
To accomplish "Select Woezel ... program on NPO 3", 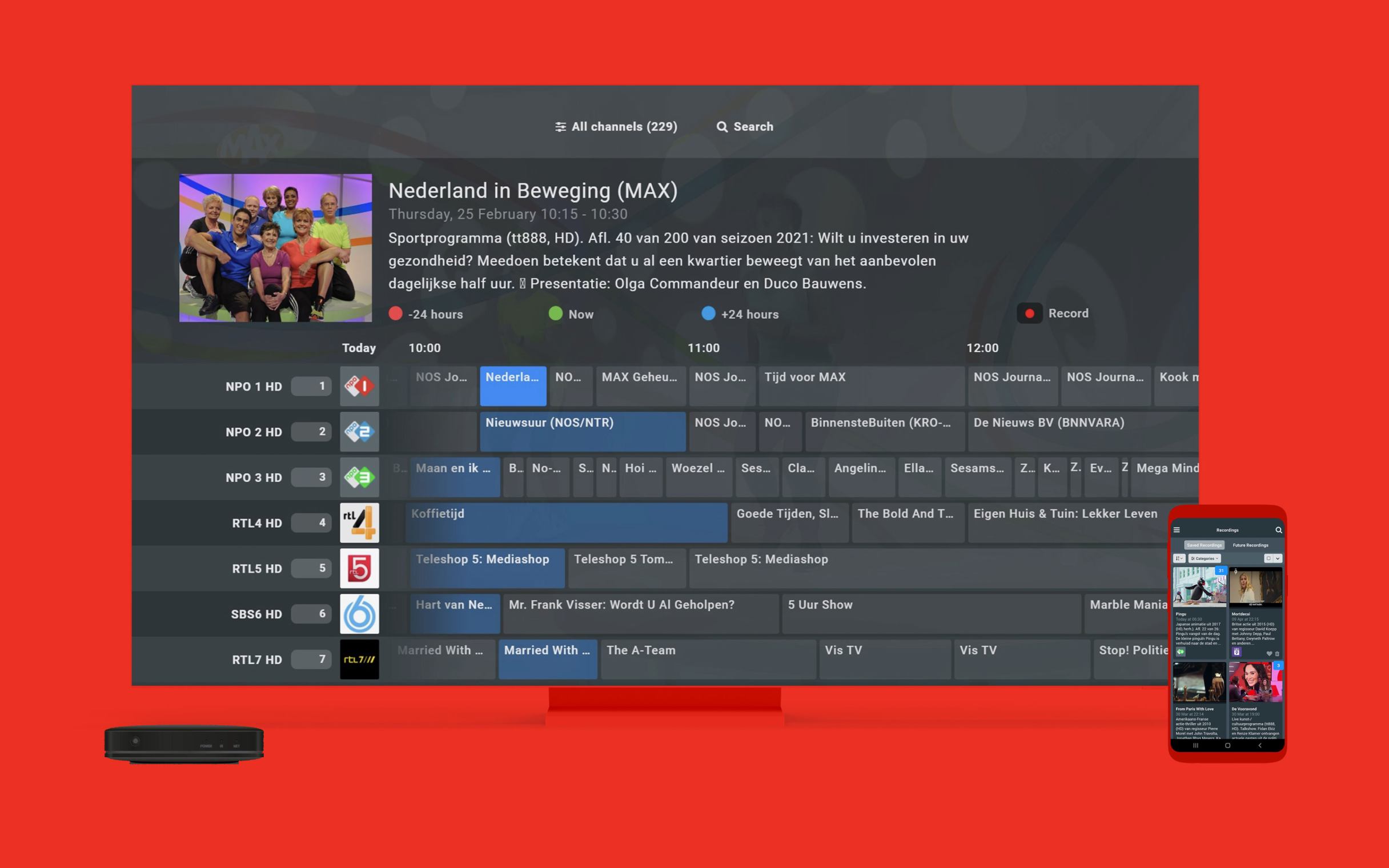I will [x=699, y=477].
